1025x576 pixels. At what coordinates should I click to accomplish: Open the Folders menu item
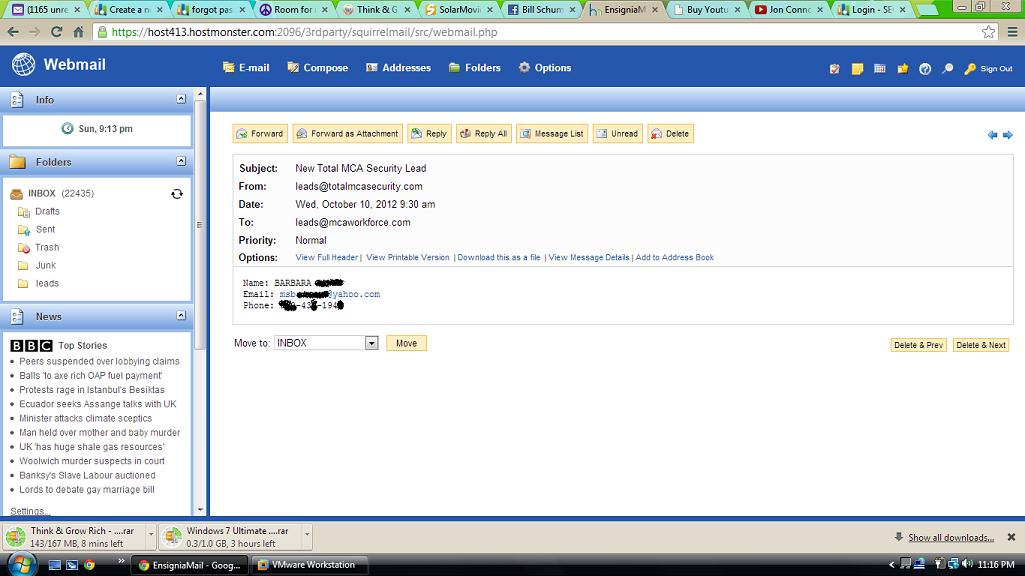pos(475,67)
